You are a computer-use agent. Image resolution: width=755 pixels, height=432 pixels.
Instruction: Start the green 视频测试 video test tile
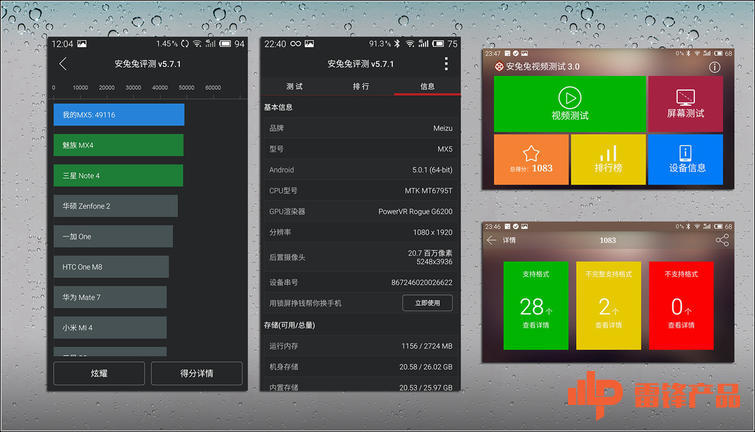click(570, 104)
